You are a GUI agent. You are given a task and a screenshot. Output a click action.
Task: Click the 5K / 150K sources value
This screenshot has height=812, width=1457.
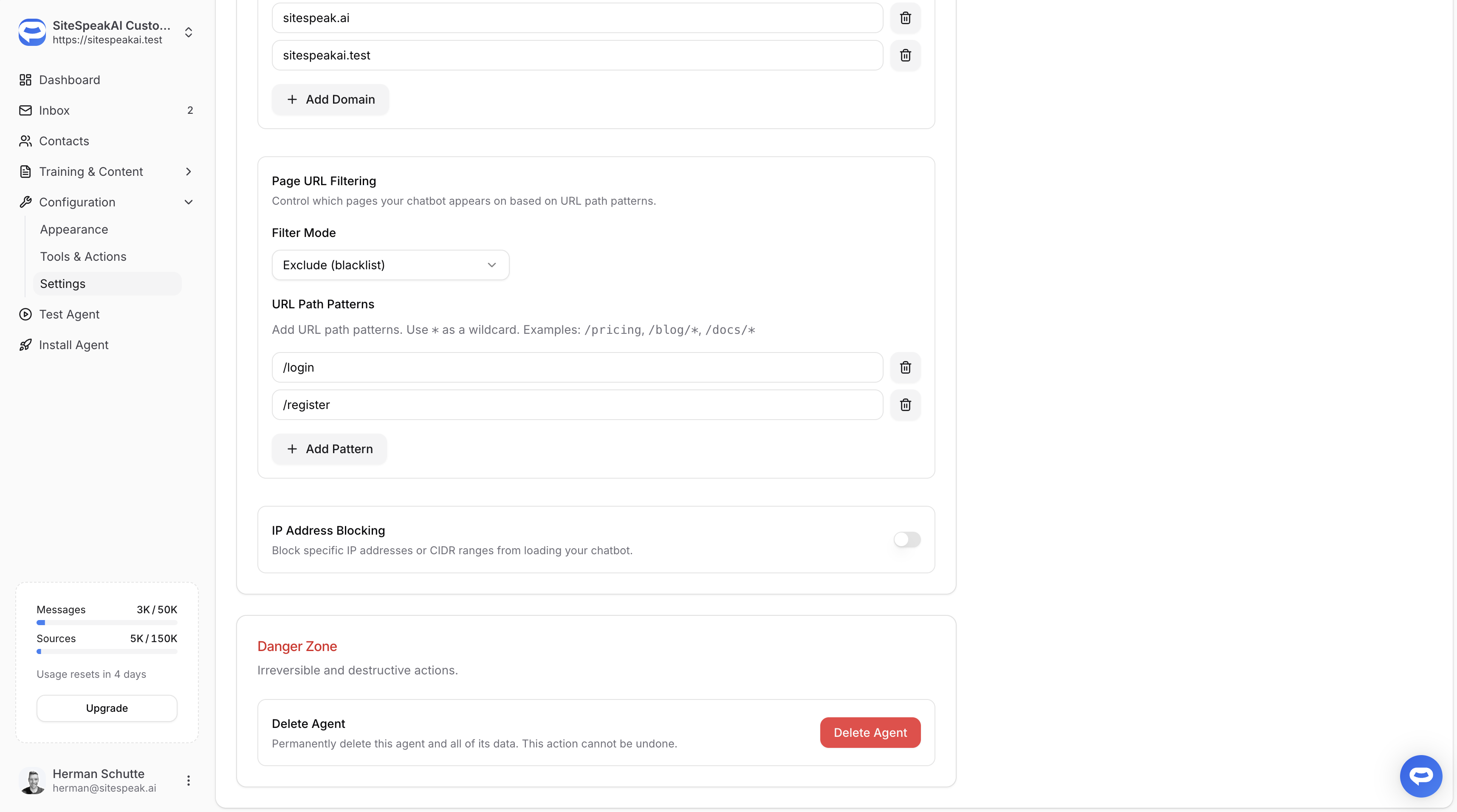pos(153,638)
